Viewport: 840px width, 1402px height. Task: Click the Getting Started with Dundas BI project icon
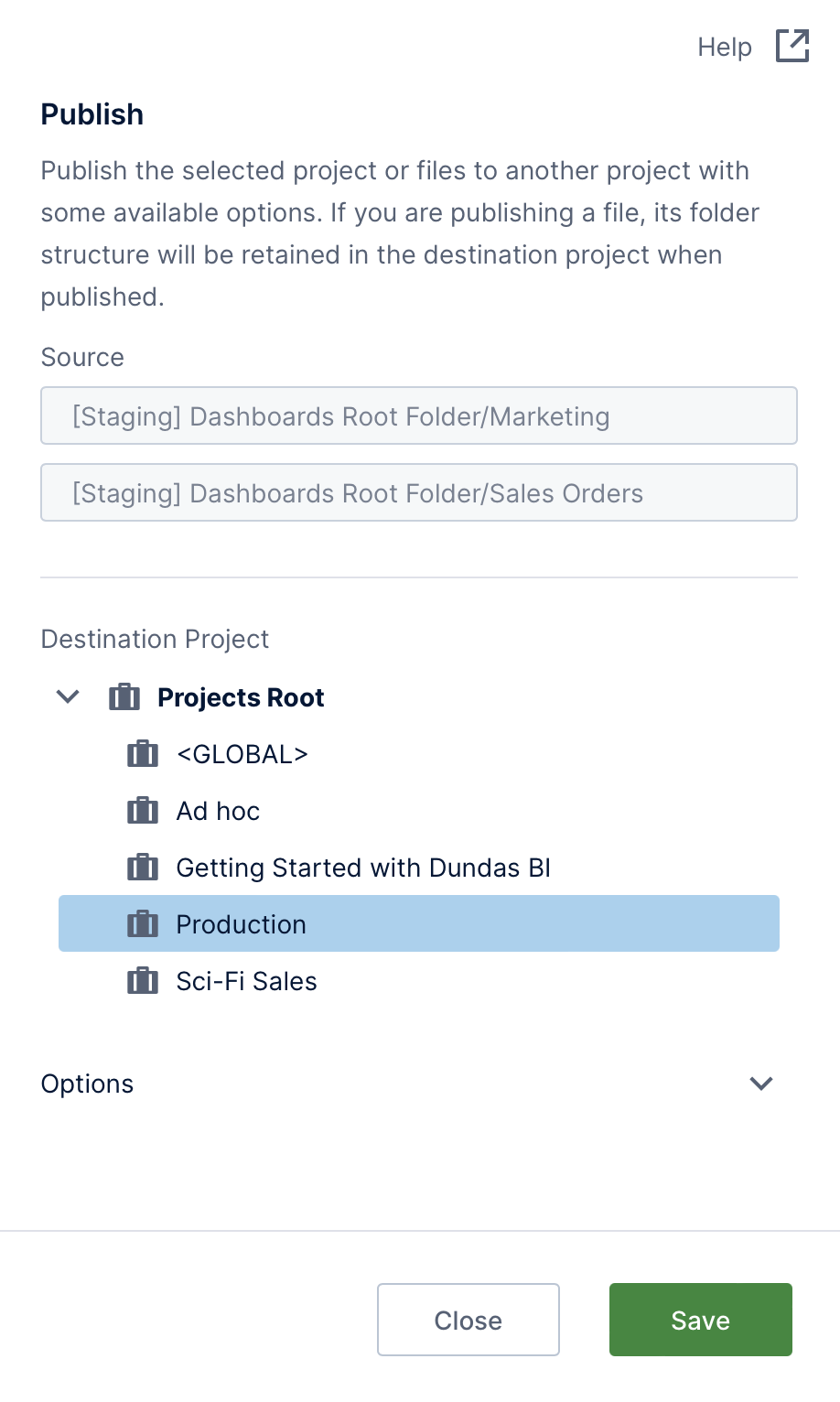(142, 868)
